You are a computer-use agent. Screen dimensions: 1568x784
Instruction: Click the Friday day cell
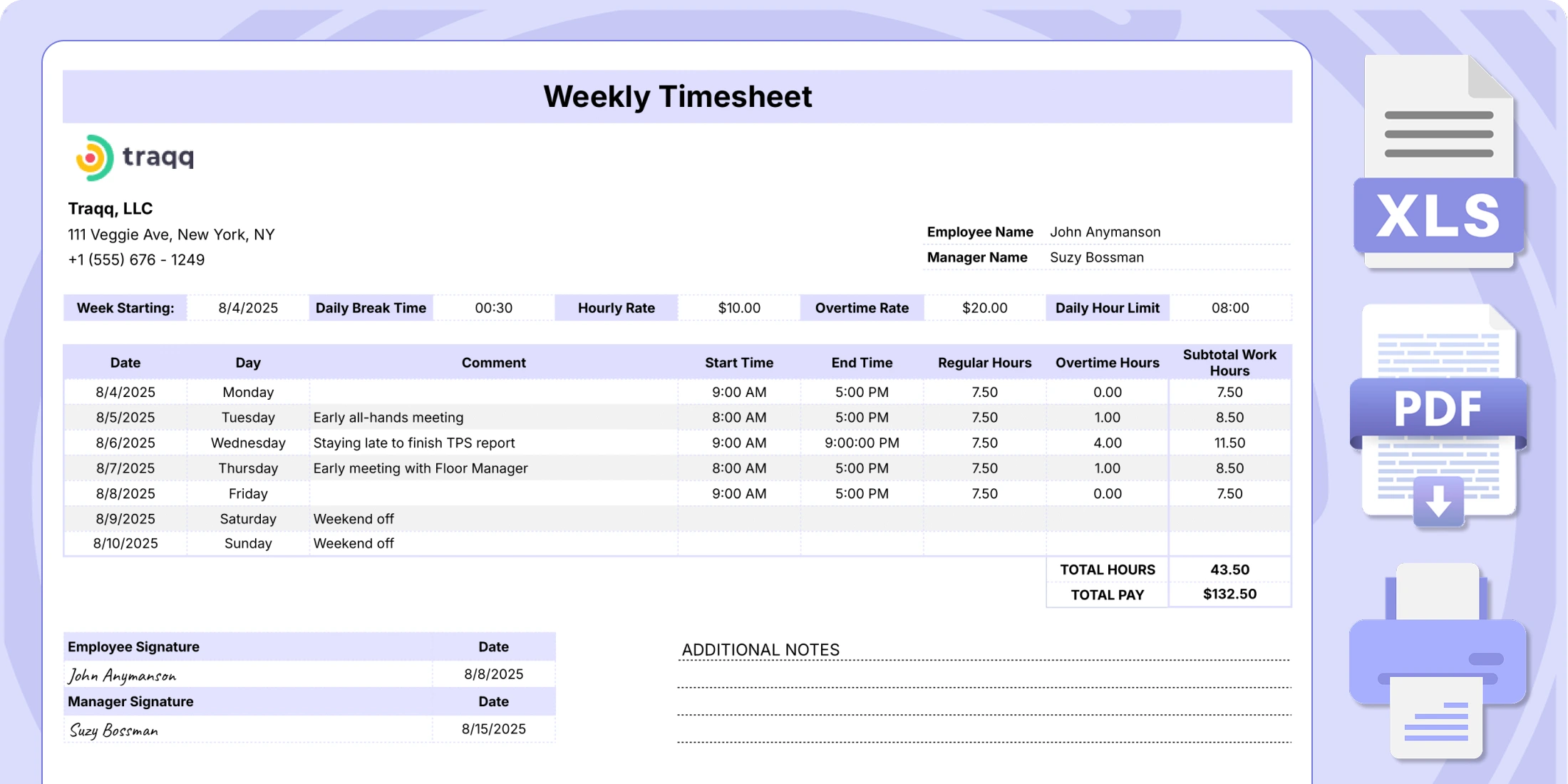[x=248, y=493]
